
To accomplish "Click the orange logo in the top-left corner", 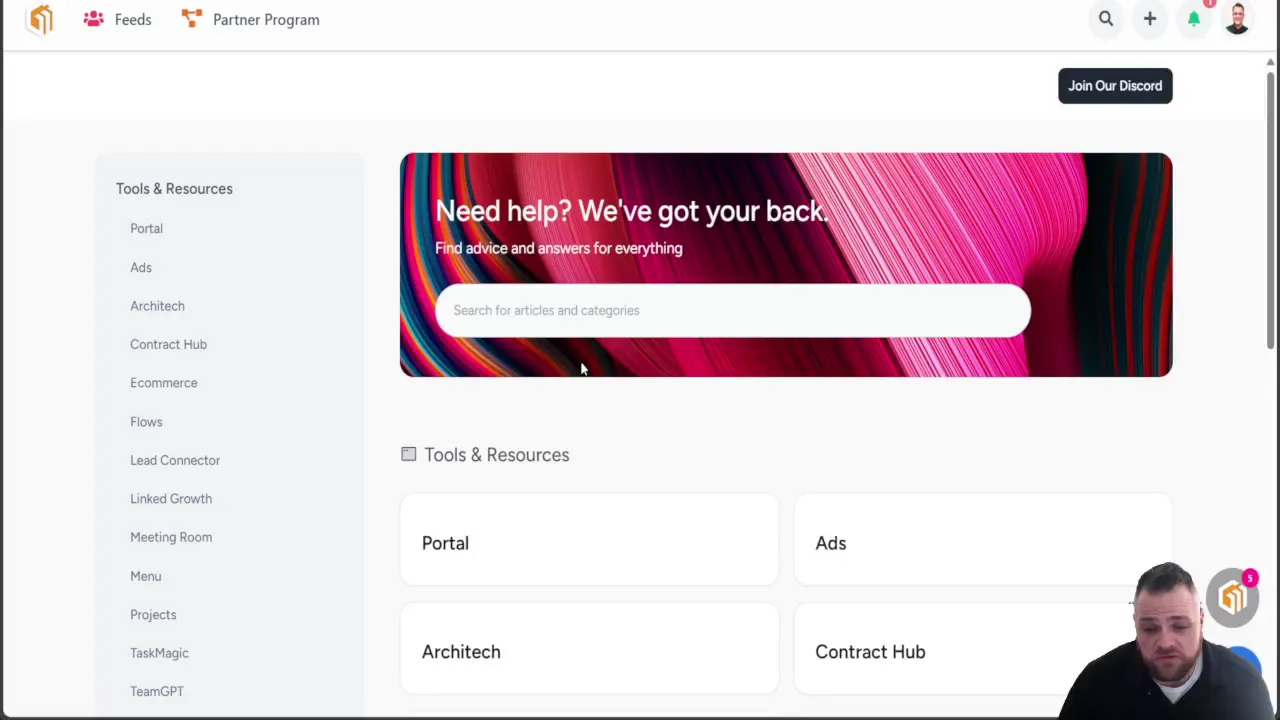I will pos(40,19).
